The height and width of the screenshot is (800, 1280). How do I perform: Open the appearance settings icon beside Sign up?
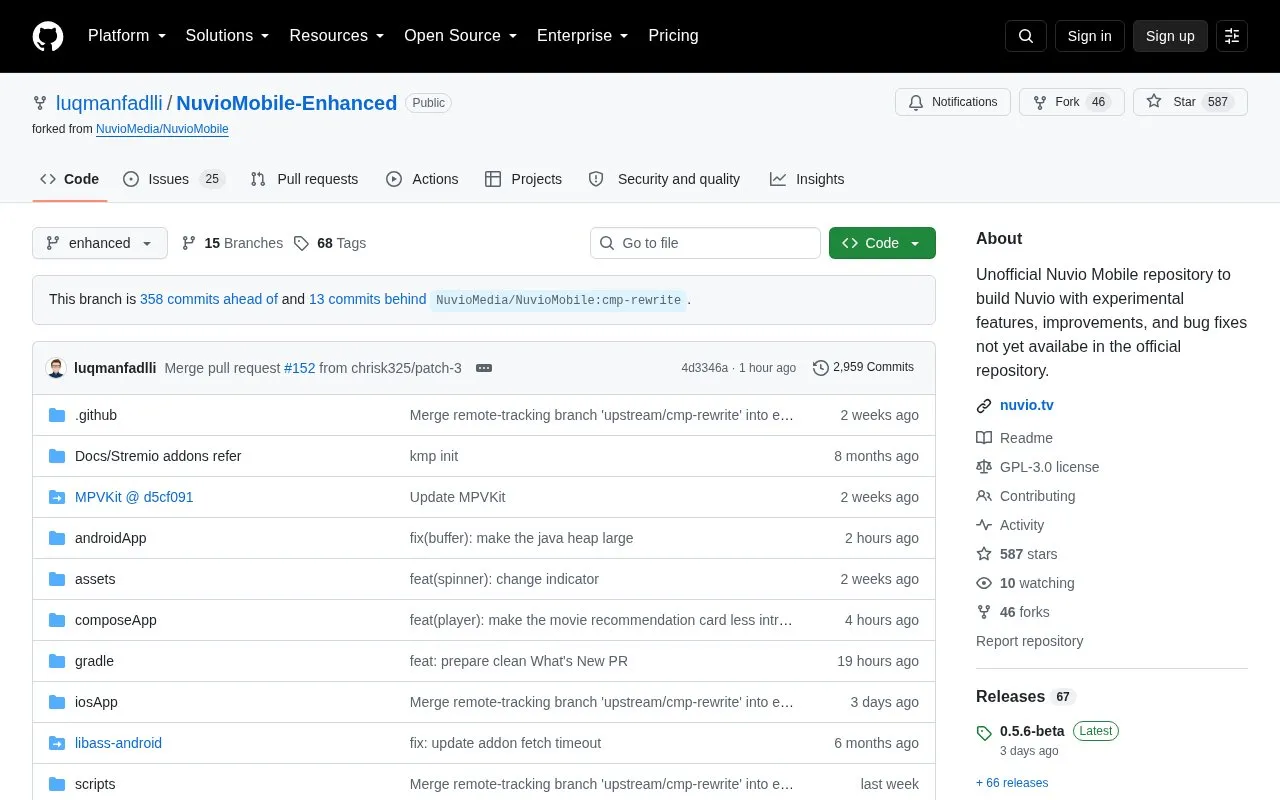pos(1232,36)
